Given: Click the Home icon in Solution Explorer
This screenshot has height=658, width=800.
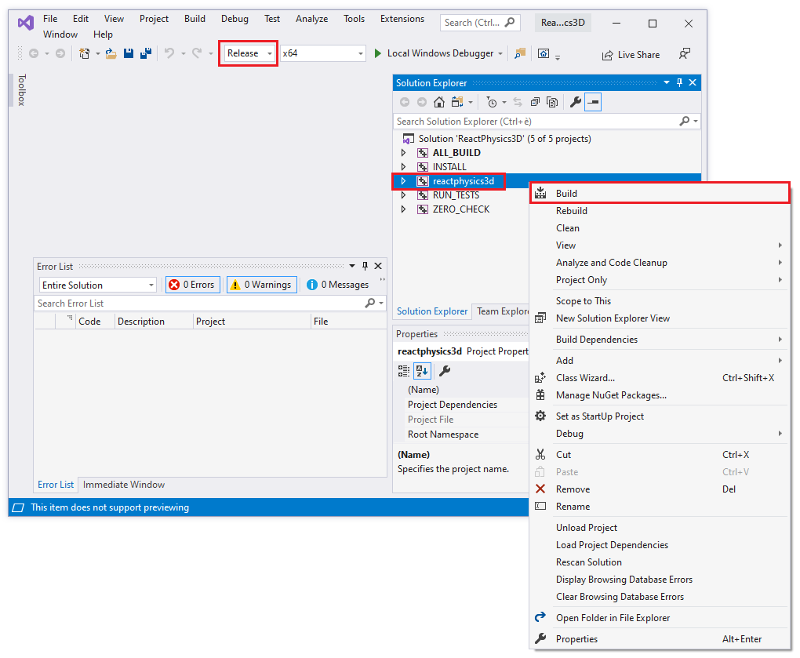Looking at the screenshot, I should coord(439,102).
